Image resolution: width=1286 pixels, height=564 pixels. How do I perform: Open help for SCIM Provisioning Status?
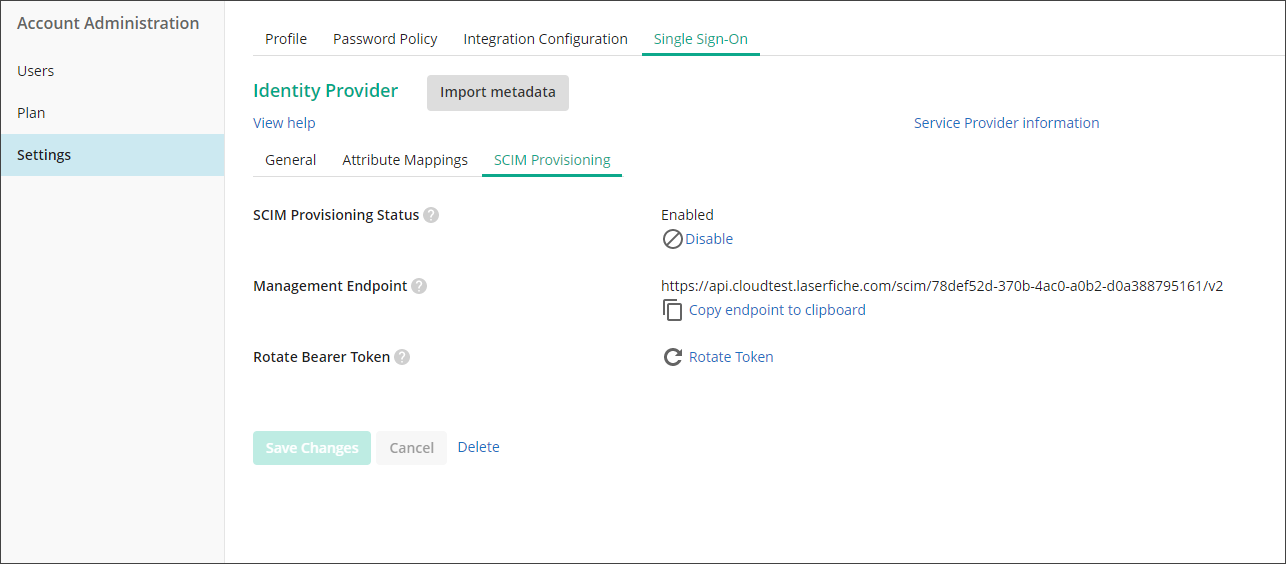click(431, 215)
